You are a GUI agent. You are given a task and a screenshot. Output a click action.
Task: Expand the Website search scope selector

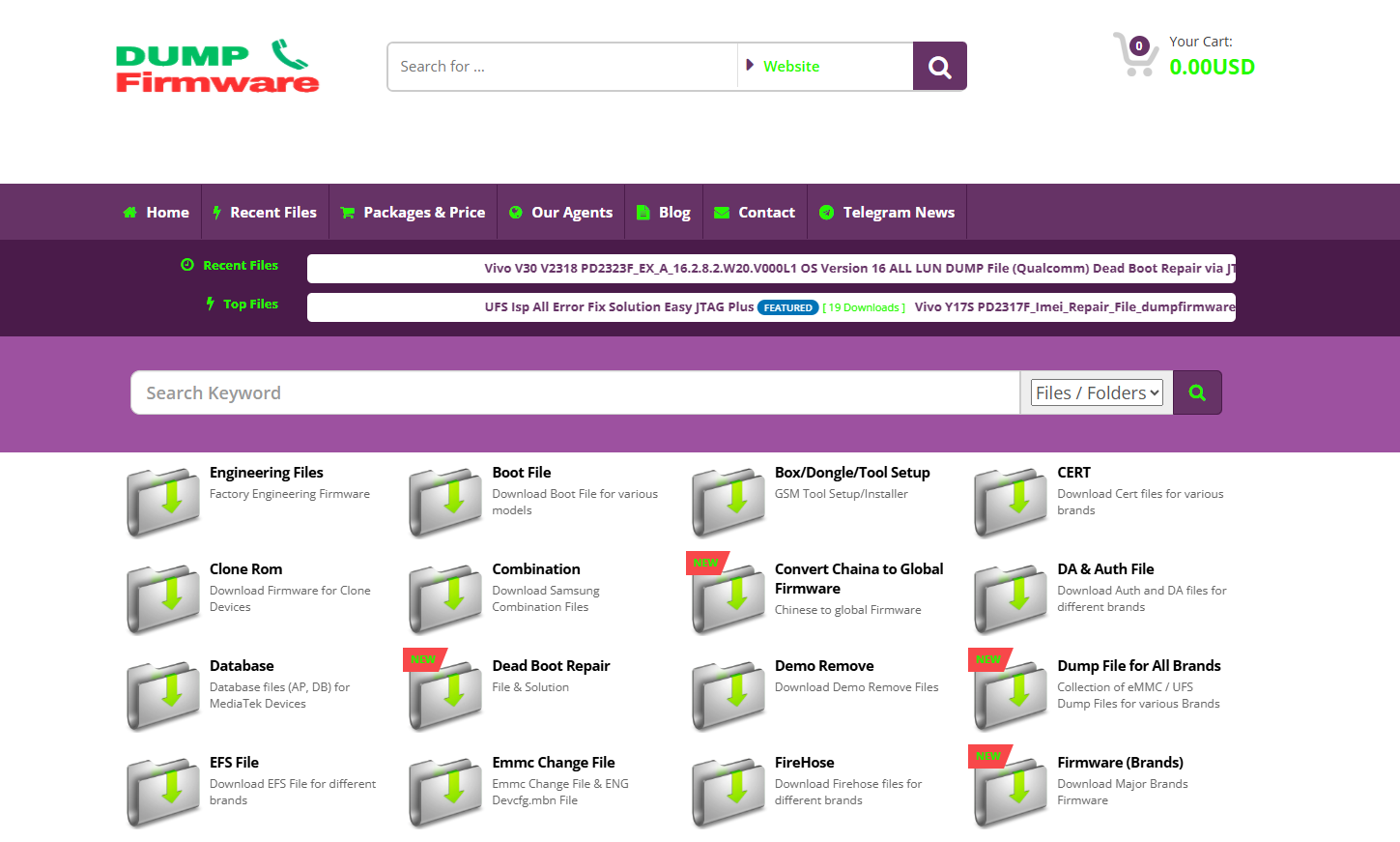(x=825, y=67)
